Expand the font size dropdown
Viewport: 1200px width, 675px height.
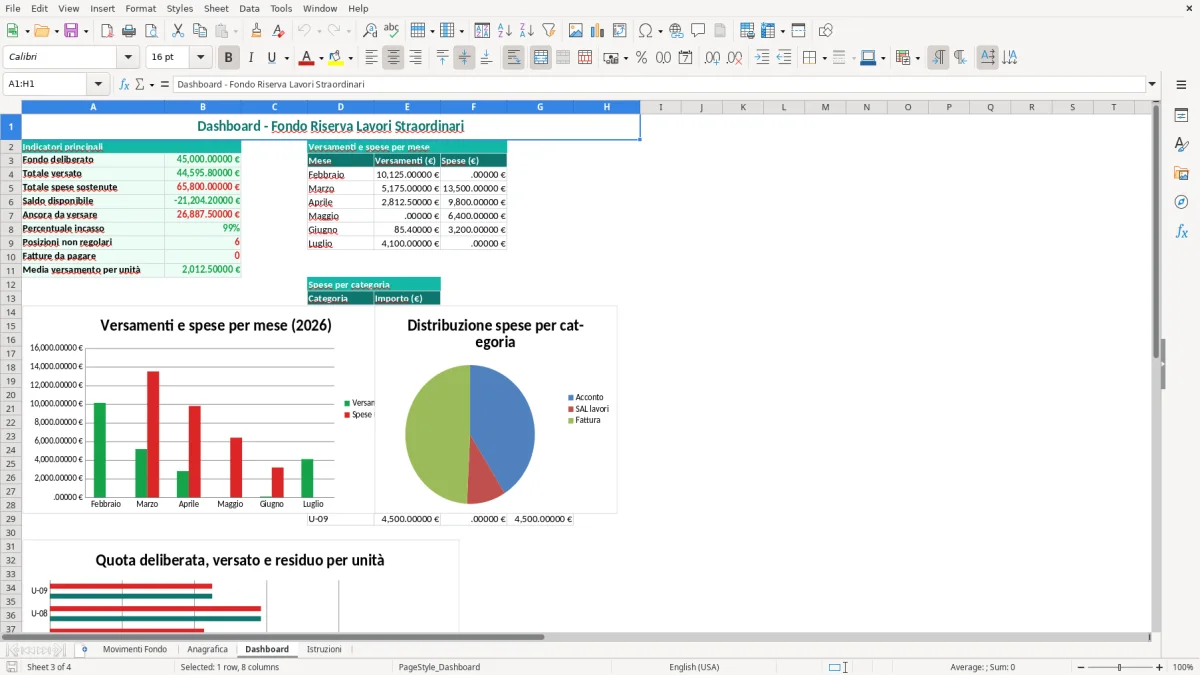coord(201,58)
